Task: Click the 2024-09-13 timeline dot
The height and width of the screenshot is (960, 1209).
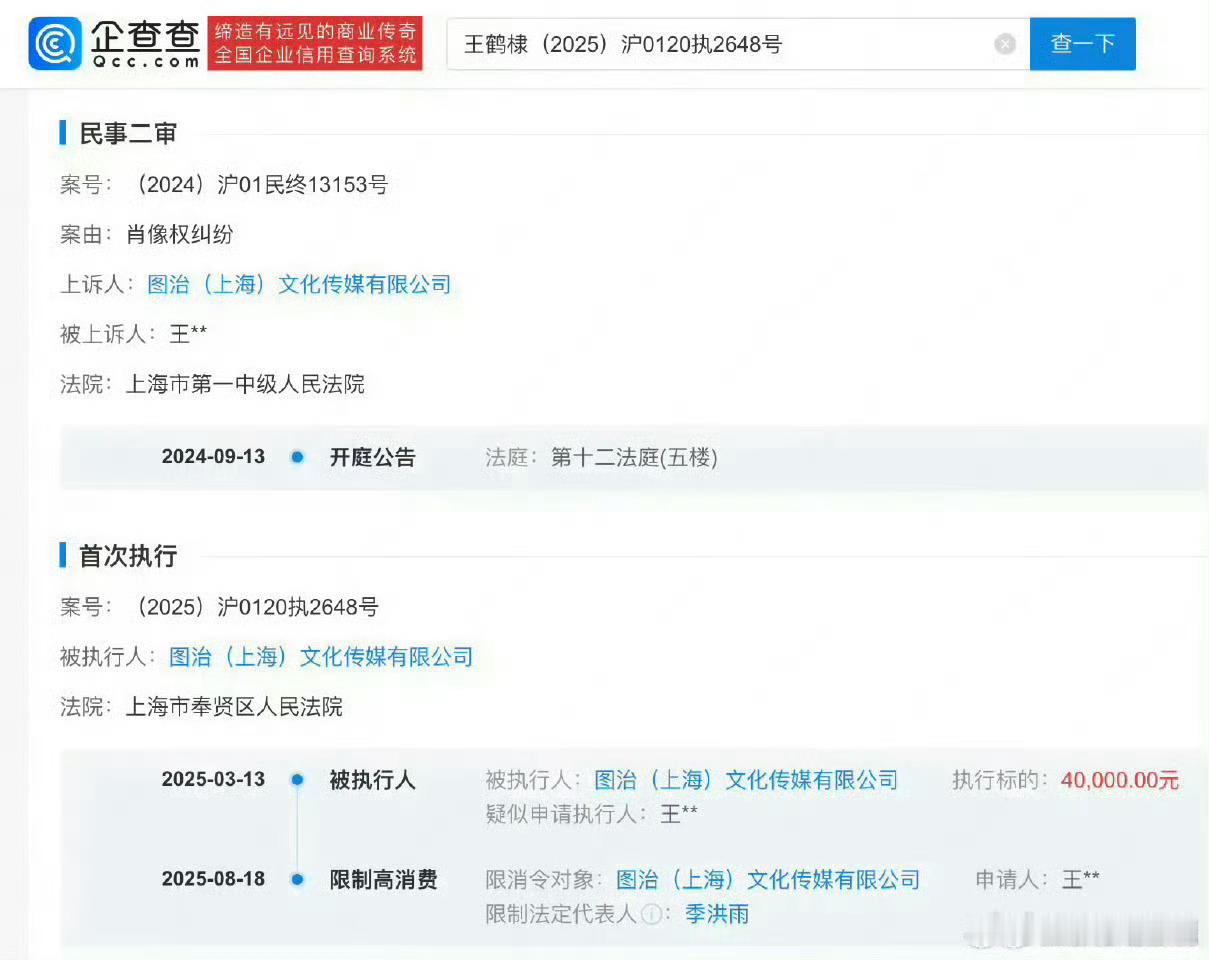Action: (297, 457)
